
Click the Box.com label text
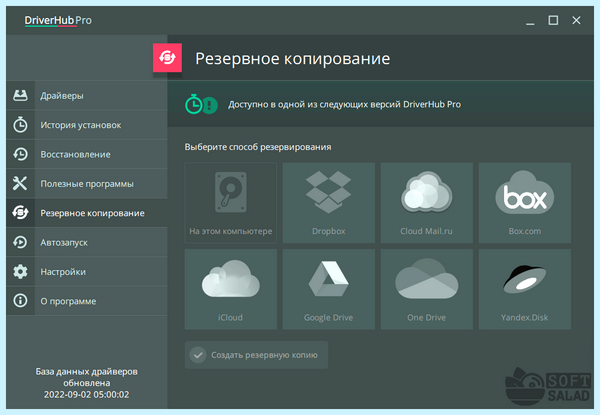pyautogui.click(x=525, y=231)
